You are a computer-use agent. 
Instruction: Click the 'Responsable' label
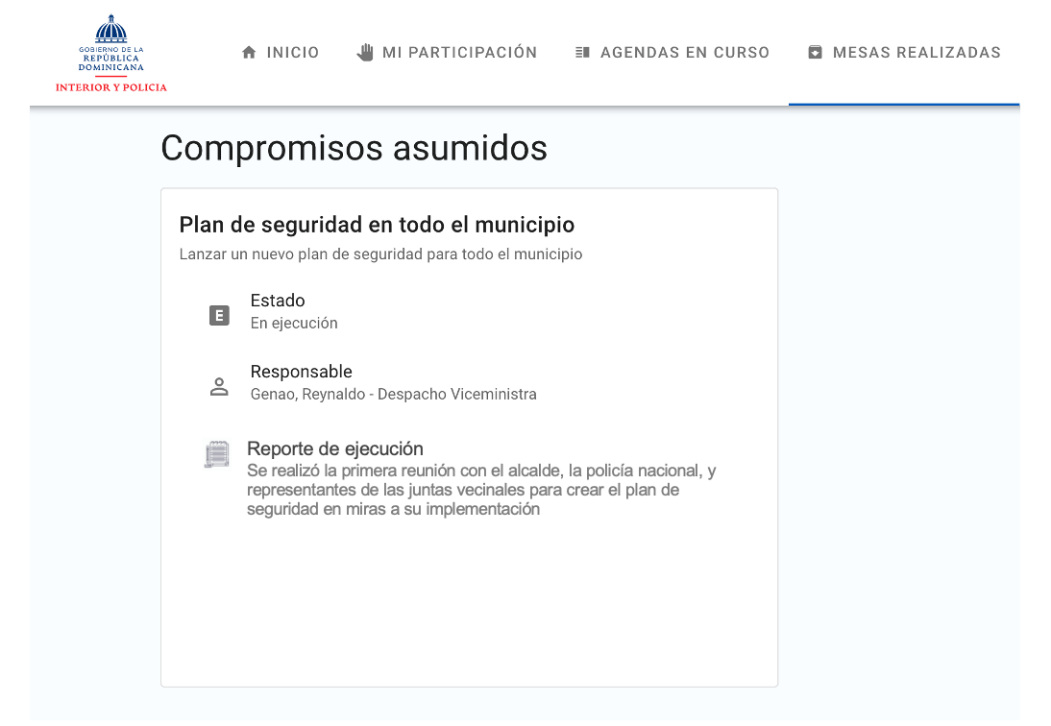click(301, 371)
